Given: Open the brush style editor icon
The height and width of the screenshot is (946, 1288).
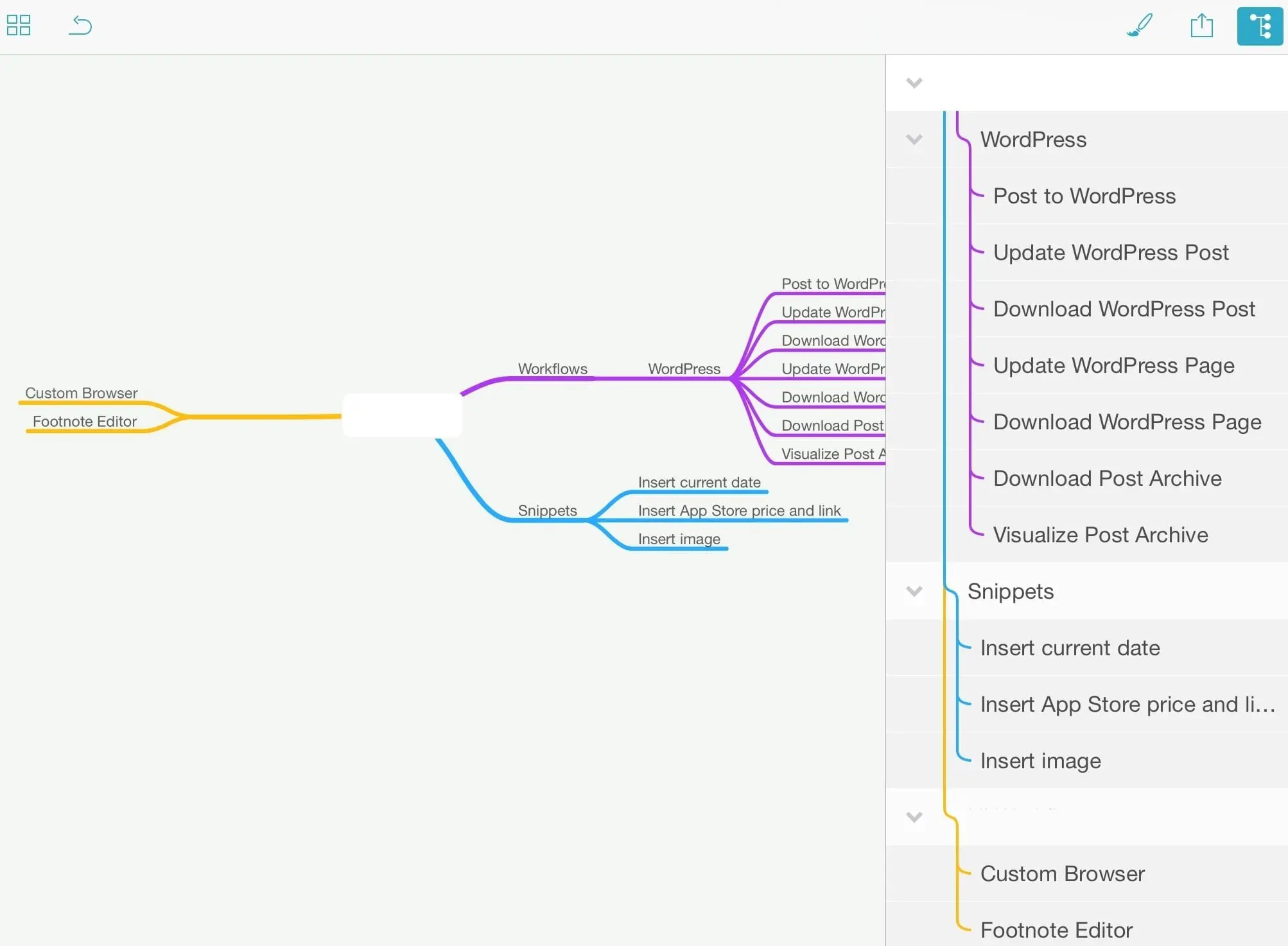Looking at the screenshot, I should coord(1140,25).
